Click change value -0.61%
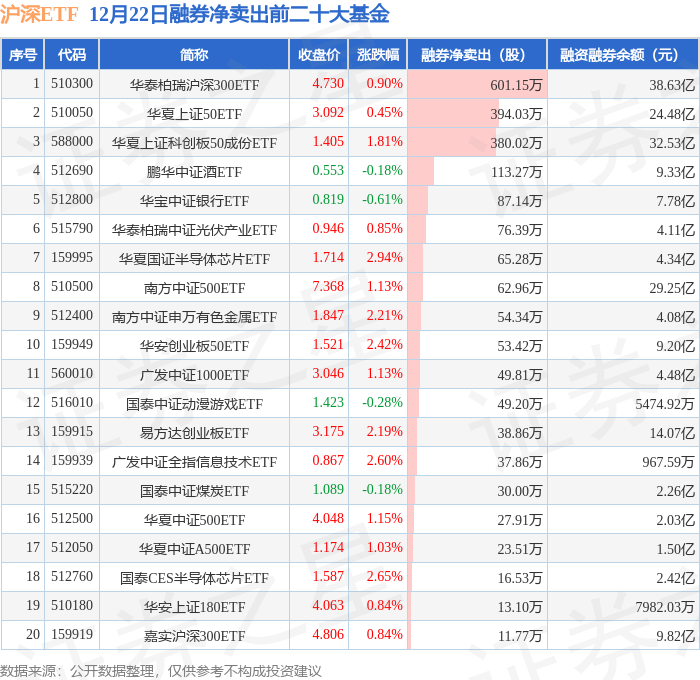This screenshot has width=700, height=680. click(x=382, y=200)
